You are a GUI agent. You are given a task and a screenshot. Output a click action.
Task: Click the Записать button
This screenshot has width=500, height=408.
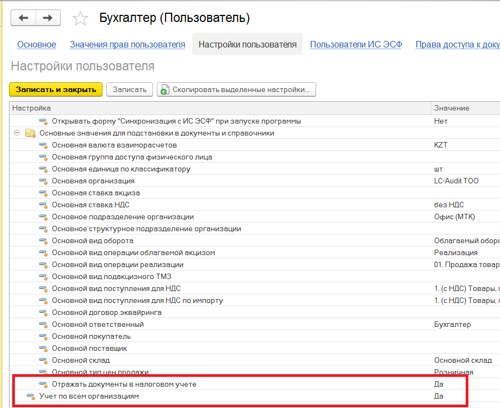(x=129, y=90)
